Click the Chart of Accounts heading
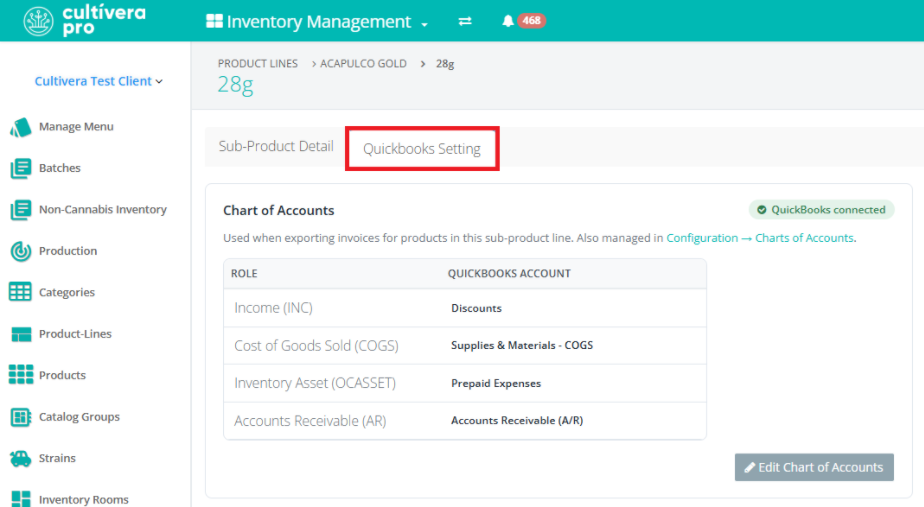The width and height of the screenshot is (924, 507). pyautogui.click(x=278, y=210)
